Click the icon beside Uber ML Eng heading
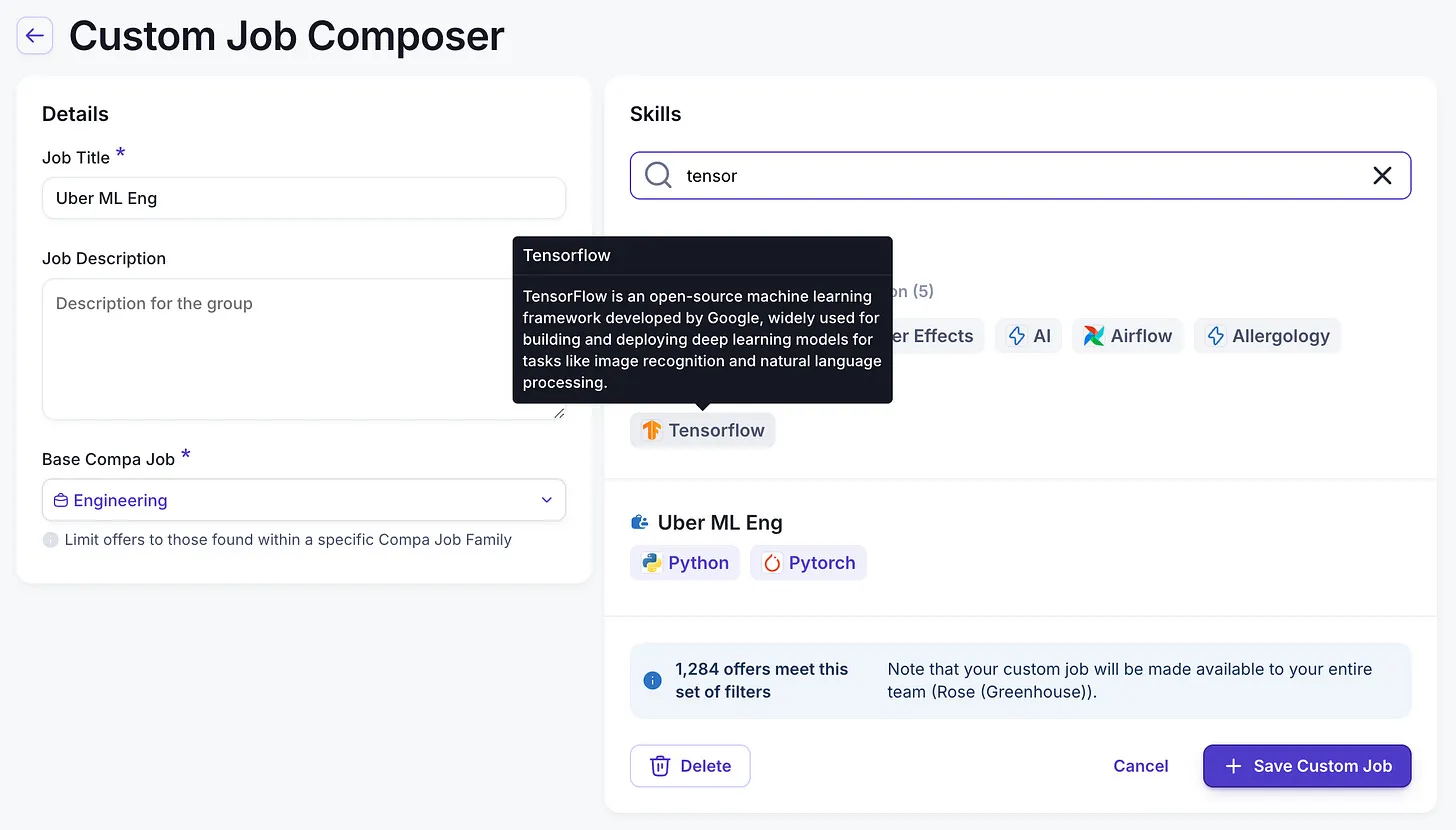The width and height of the screenshot is (1456, 830). pos(640,522)
